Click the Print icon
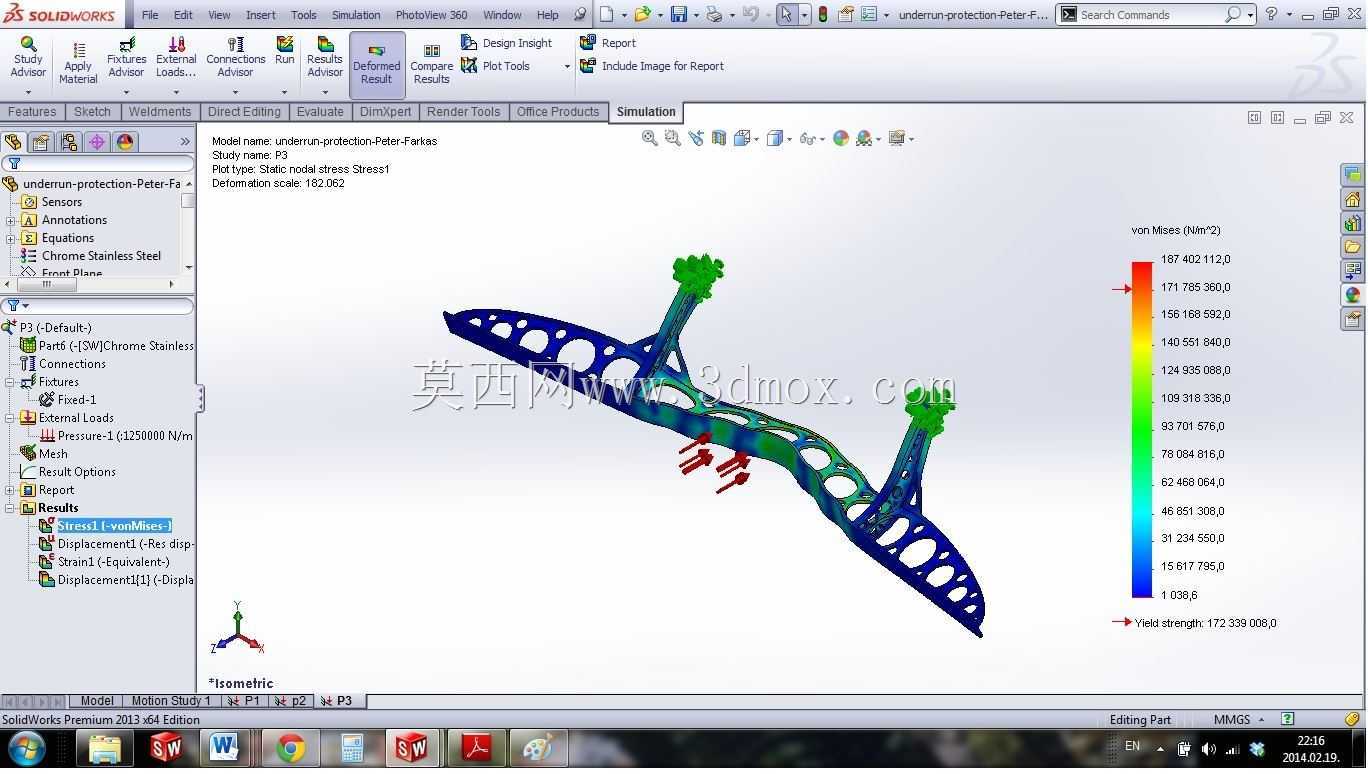Viewport: 1368px width, 774px height. coord(714,15)
